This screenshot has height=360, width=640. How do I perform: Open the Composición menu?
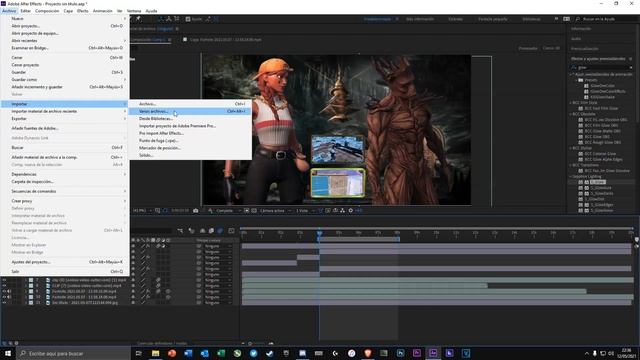tap(47, 11)
